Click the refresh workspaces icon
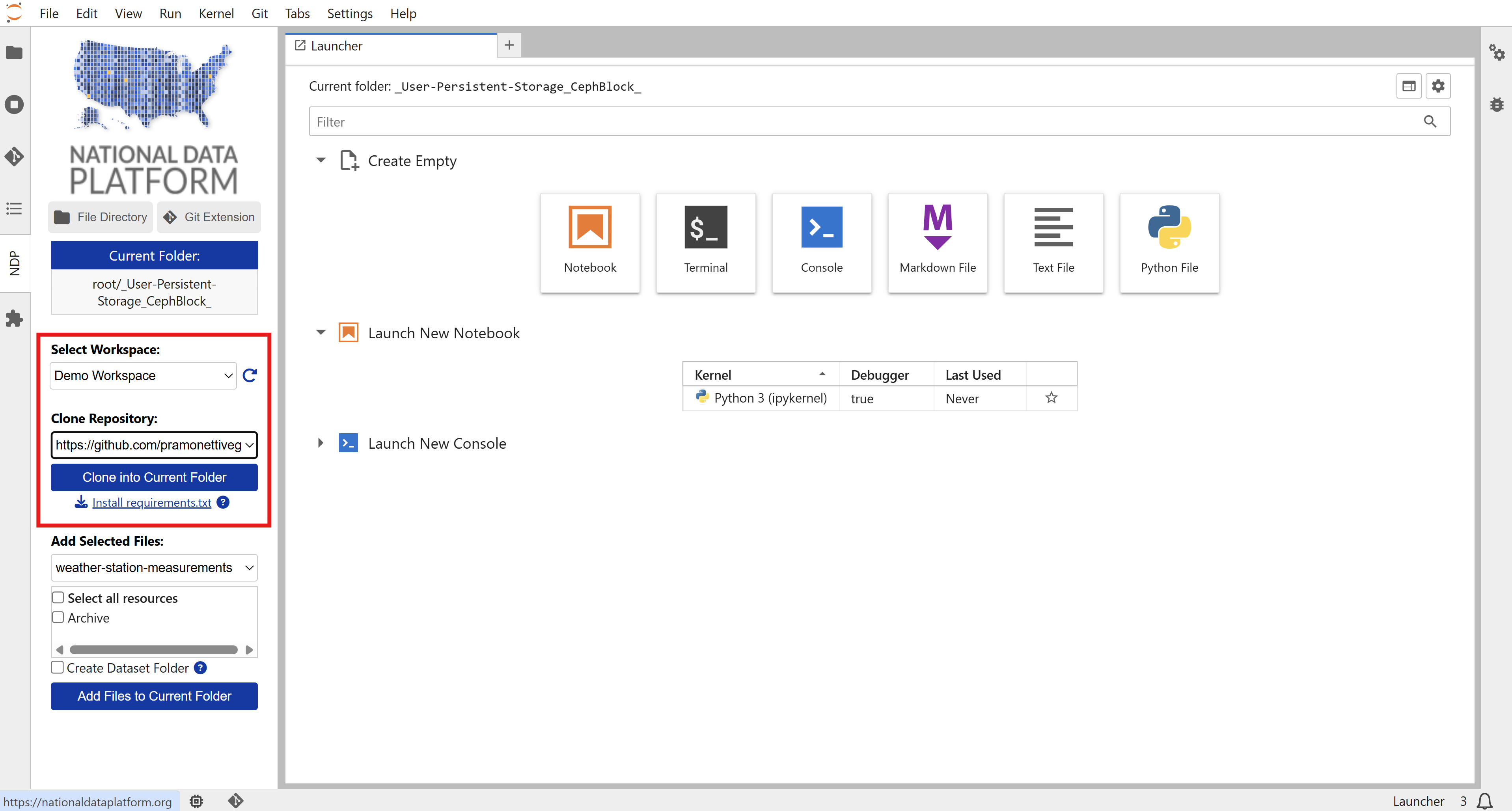The image size is (1512, 811). tap(250, 376)
